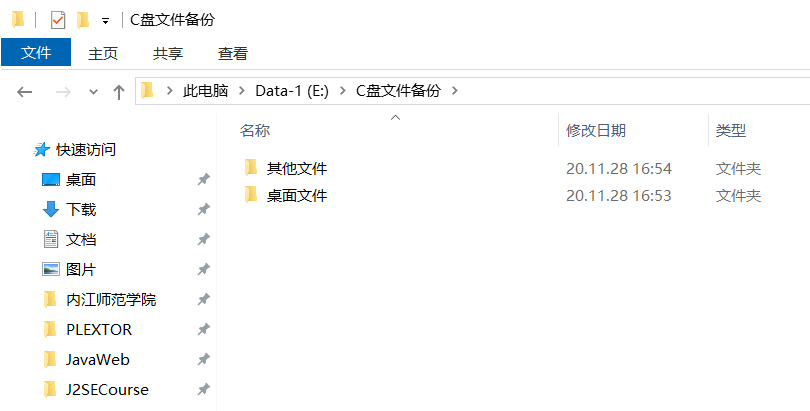Screen dimensions: 810x411
Task: Sort by the 修改日期 column header
Action: pos(596,130)
